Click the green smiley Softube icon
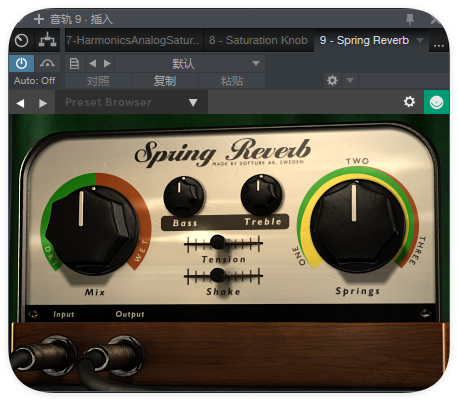The height and width of the screenshot is (401, 458). point(436,102)
